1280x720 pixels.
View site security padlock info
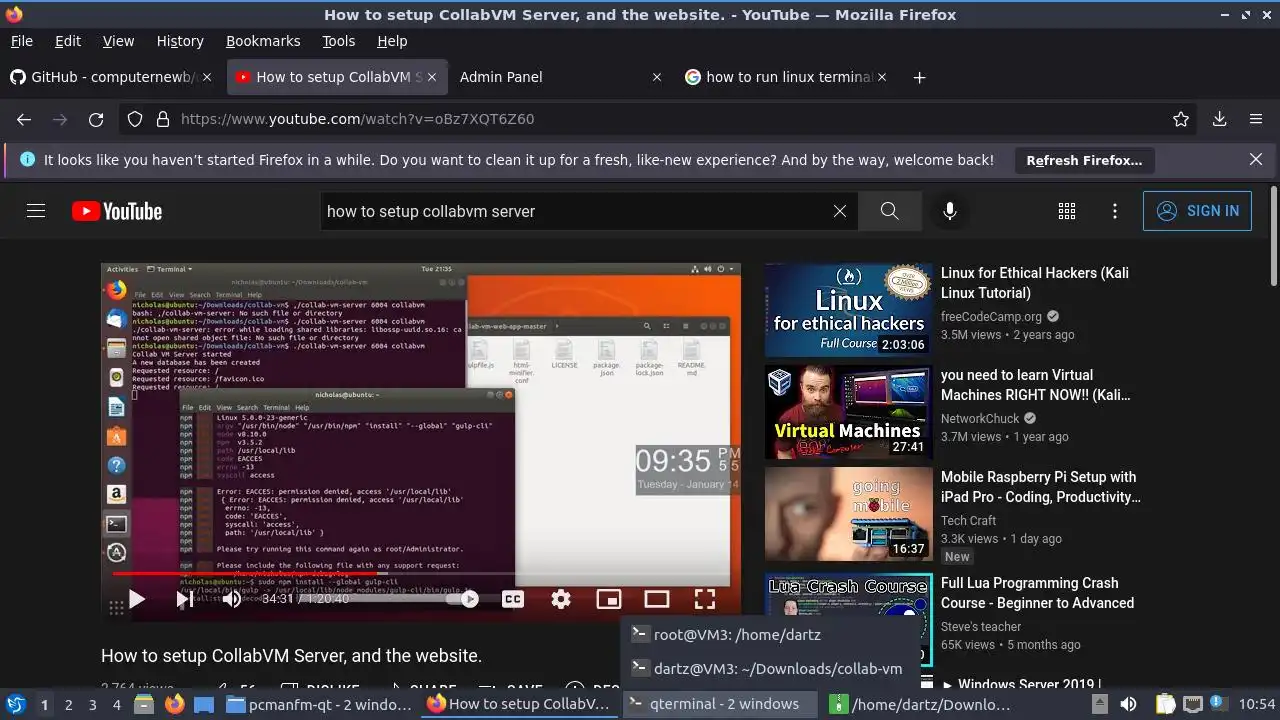[163, 119]
